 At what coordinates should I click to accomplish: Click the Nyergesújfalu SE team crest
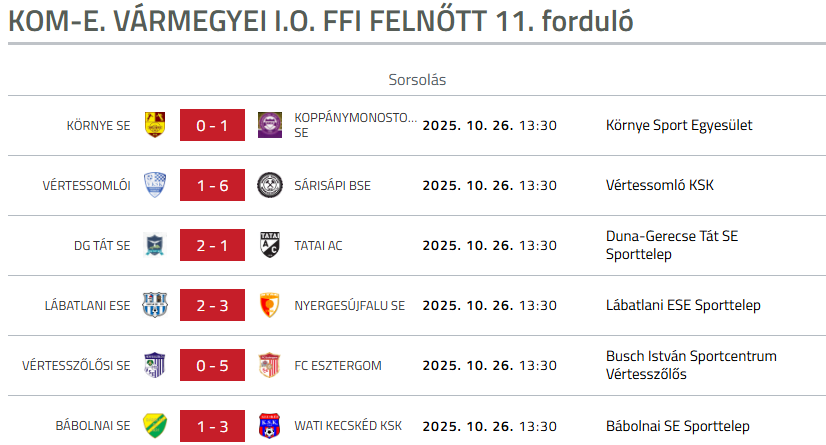point(269,305)
